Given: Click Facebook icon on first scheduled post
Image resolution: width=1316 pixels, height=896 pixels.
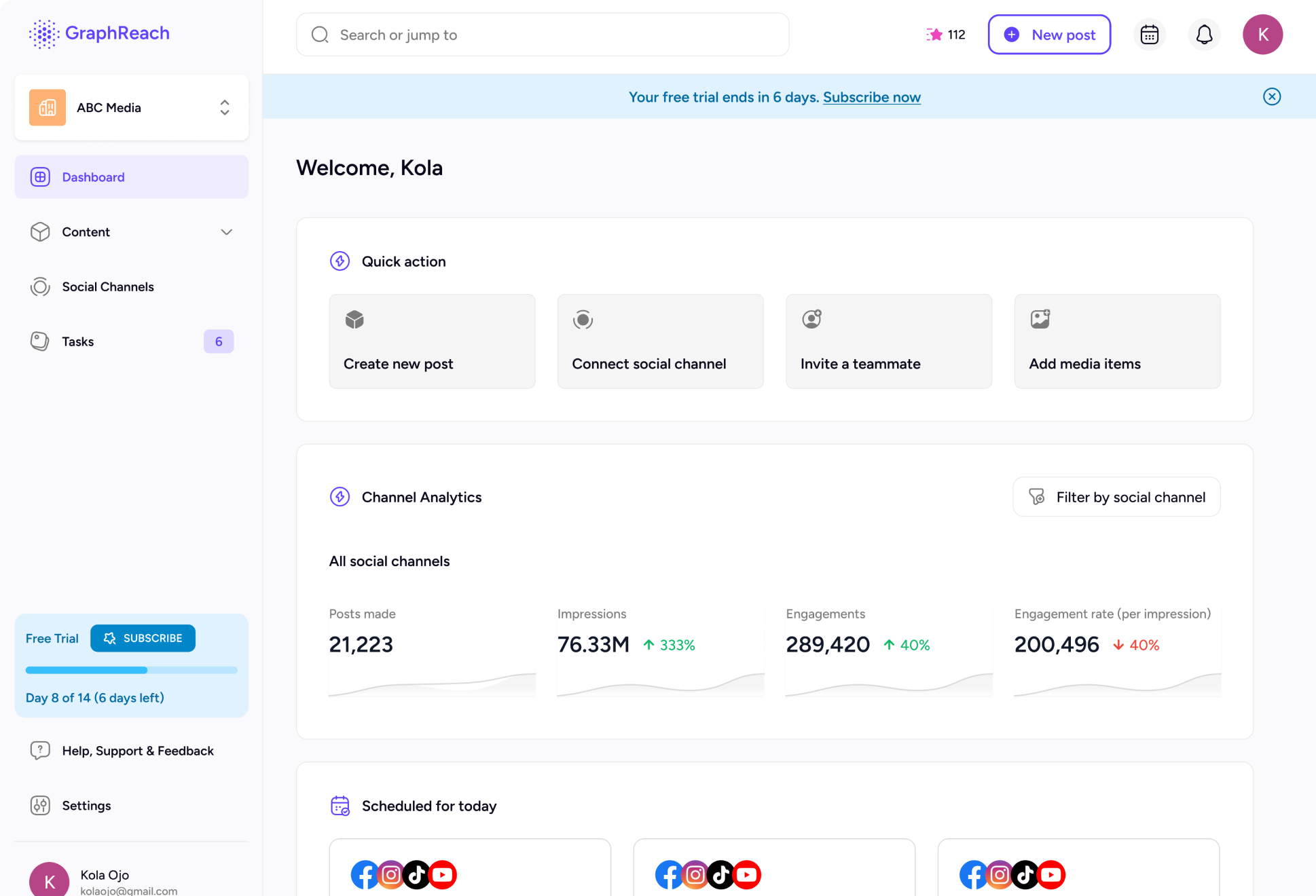Looking at the screenshot, I should pyautogui.click(x=365, y=874).
